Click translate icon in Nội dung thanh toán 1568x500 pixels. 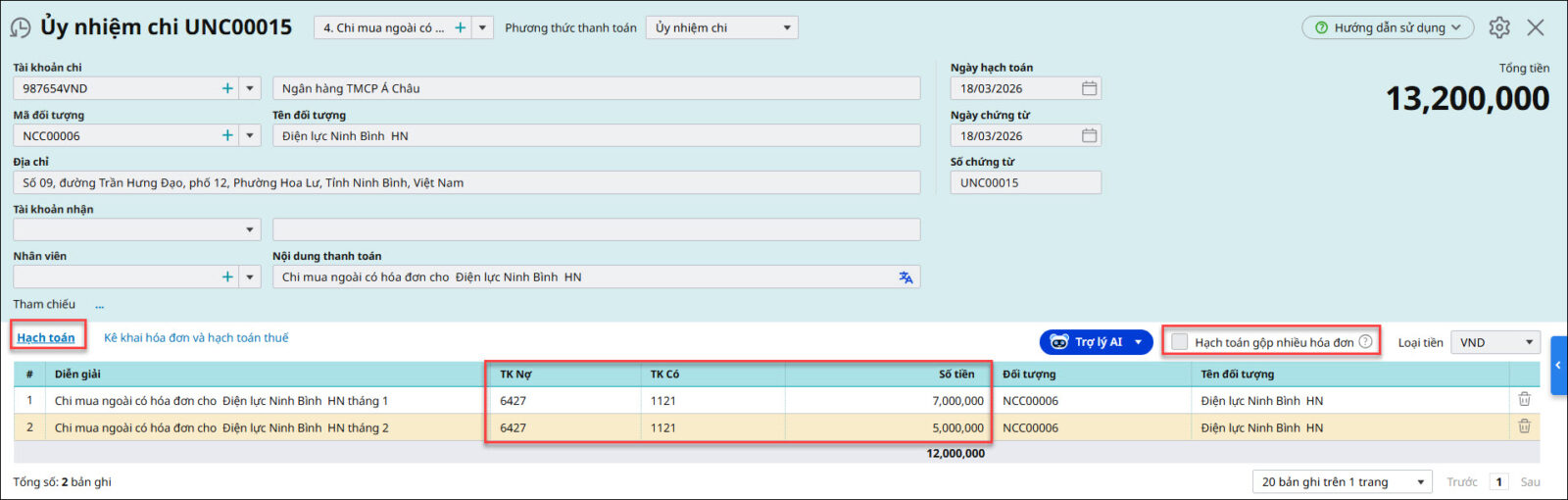(906, 277)
